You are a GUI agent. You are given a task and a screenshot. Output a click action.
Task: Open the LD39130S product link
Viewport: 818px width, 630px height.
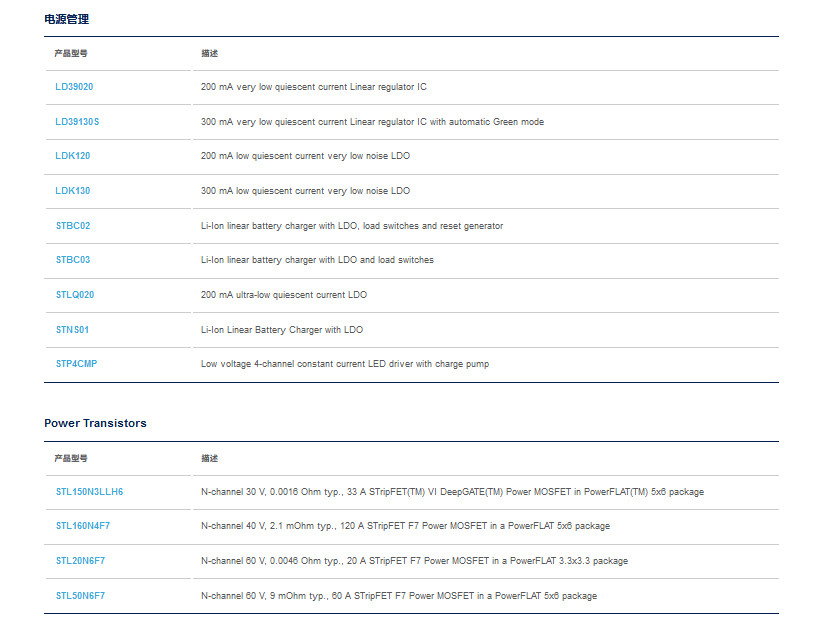(x=77, y=122)
